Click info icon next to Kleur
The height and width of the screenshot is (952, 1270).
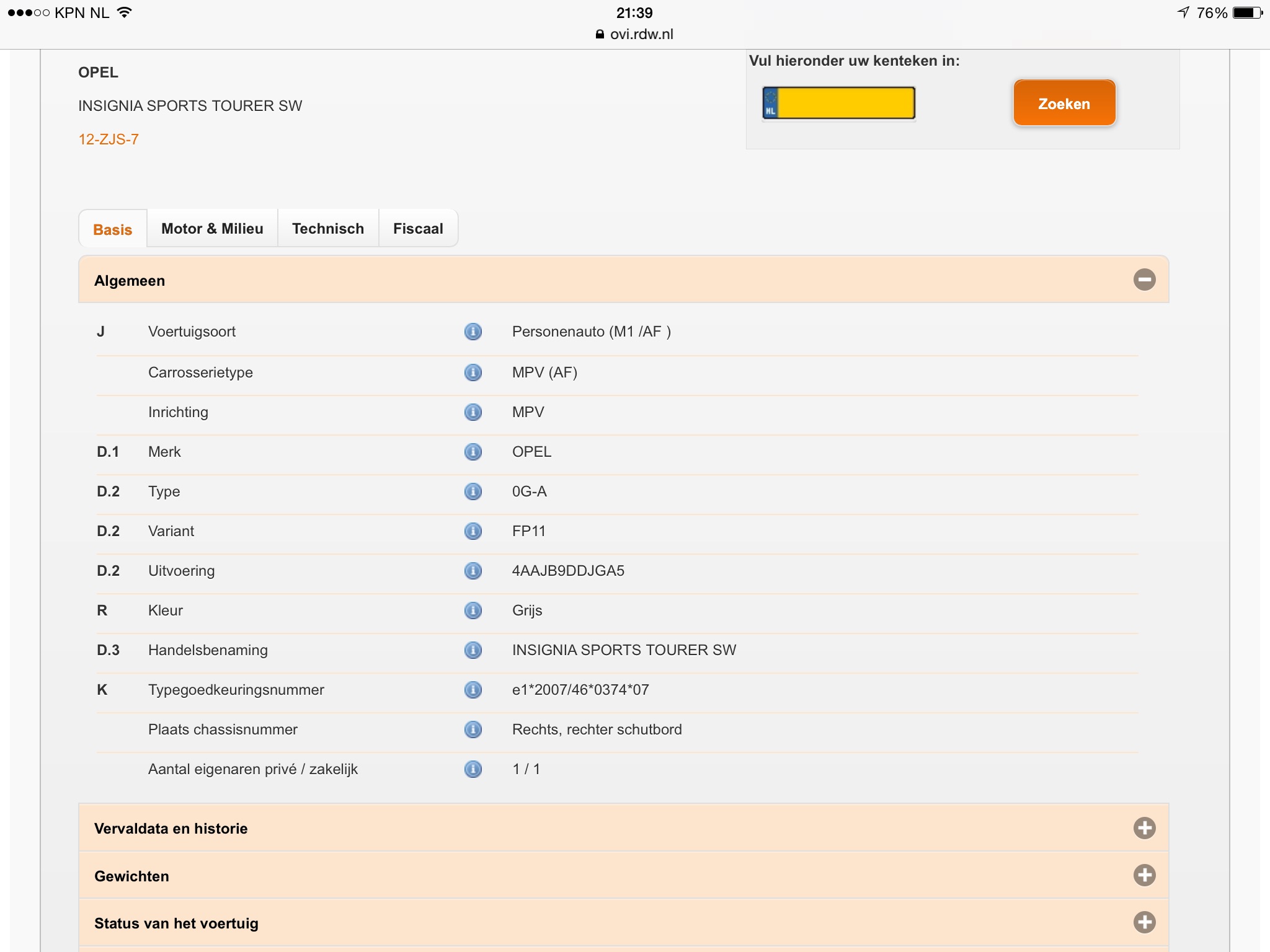[x=473, y=610]
